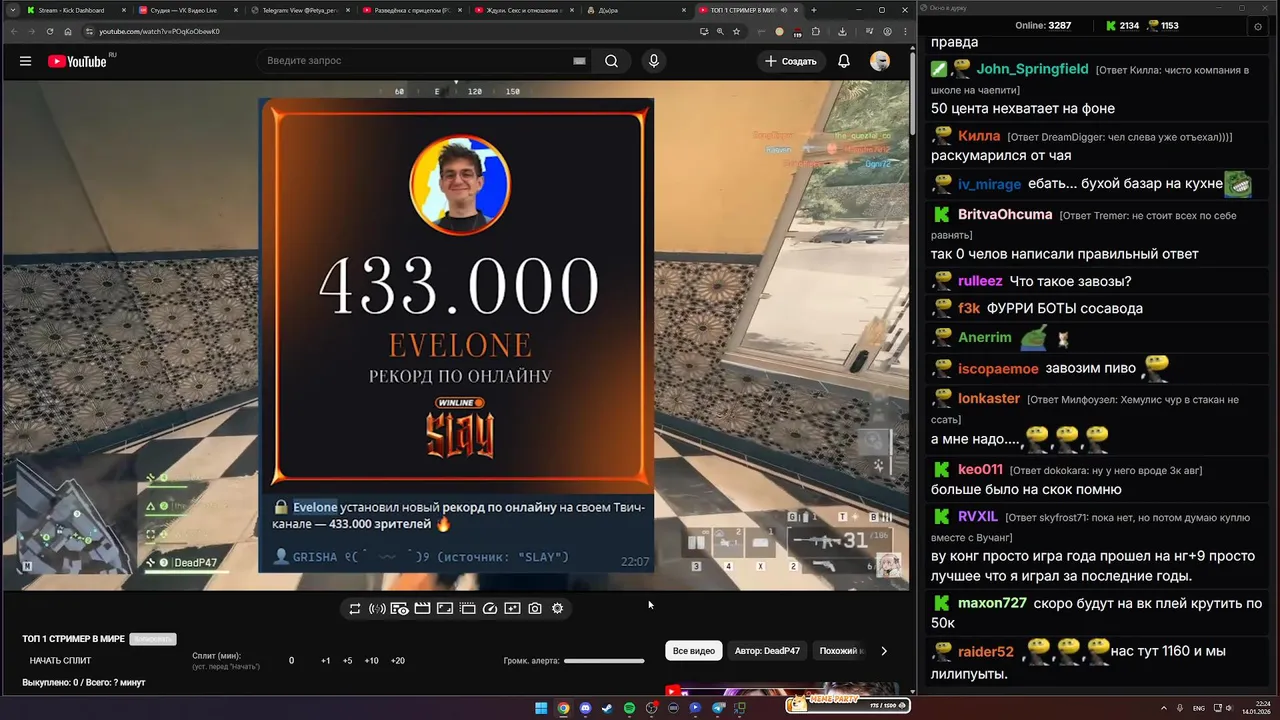Screen dimensions: 1280x720
Task: Open the YouTube hamburger guide menu
Action: [25, 61]
